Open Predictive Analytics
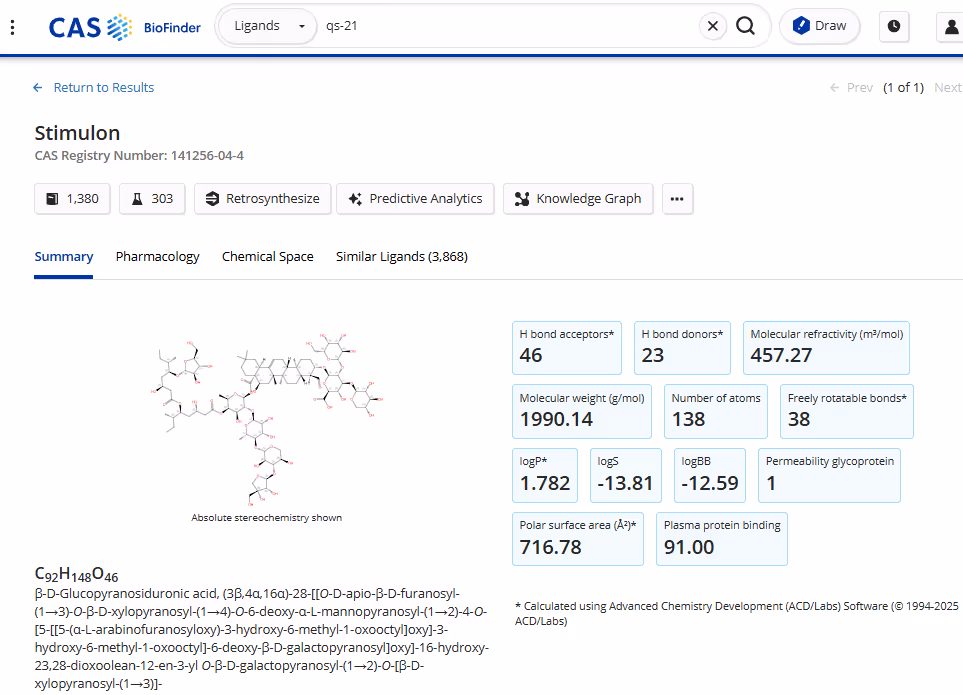Screen dimensions: 963x695 tap(415, 199)
